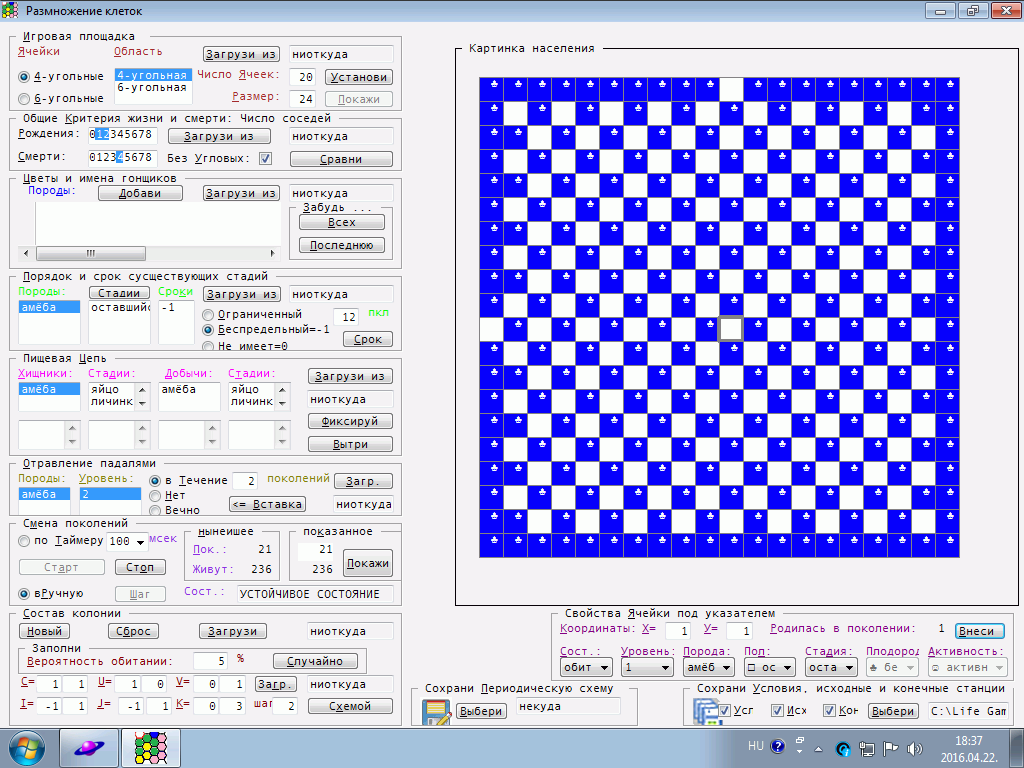Open the timer interval 100 dropdown

click(x=140, y=542)
